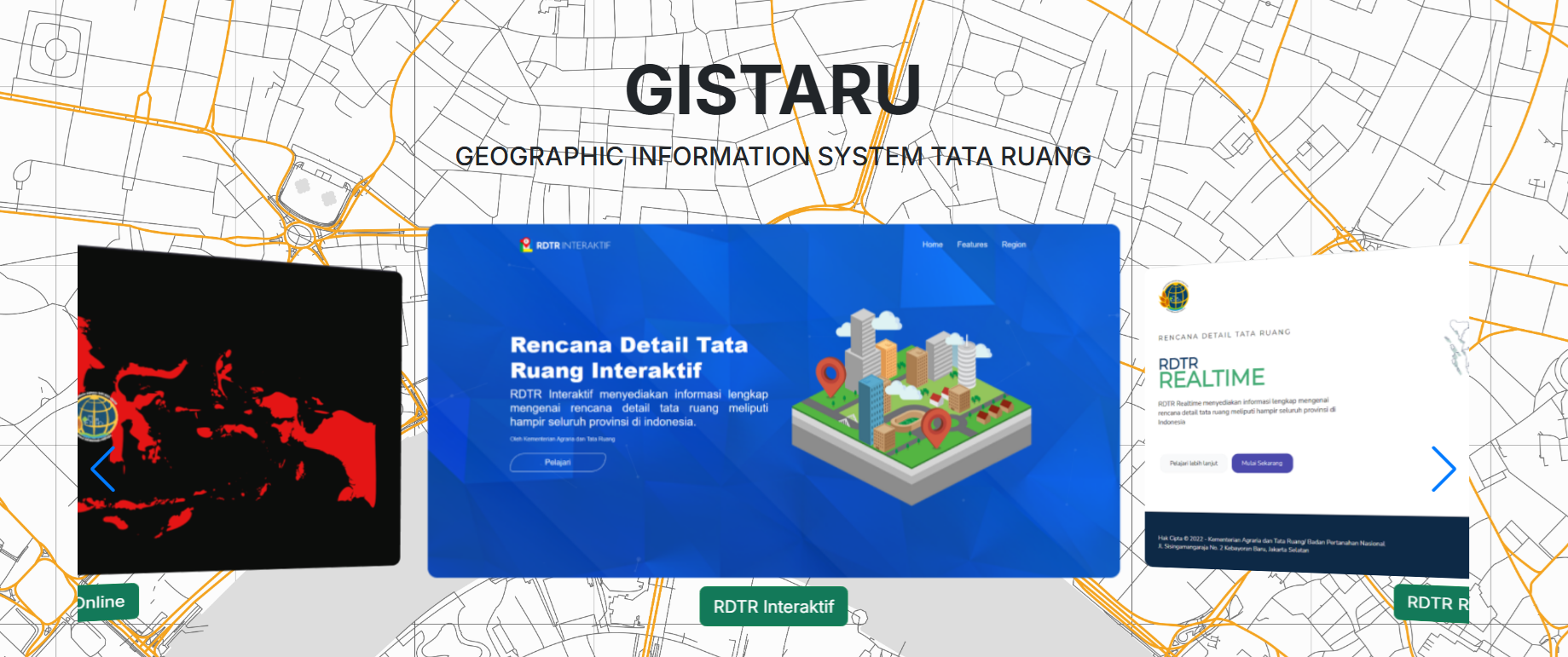
Task: Click Mulai Sekarang button in right slide
Action: pyautogui.click(x=1262, y=463)
